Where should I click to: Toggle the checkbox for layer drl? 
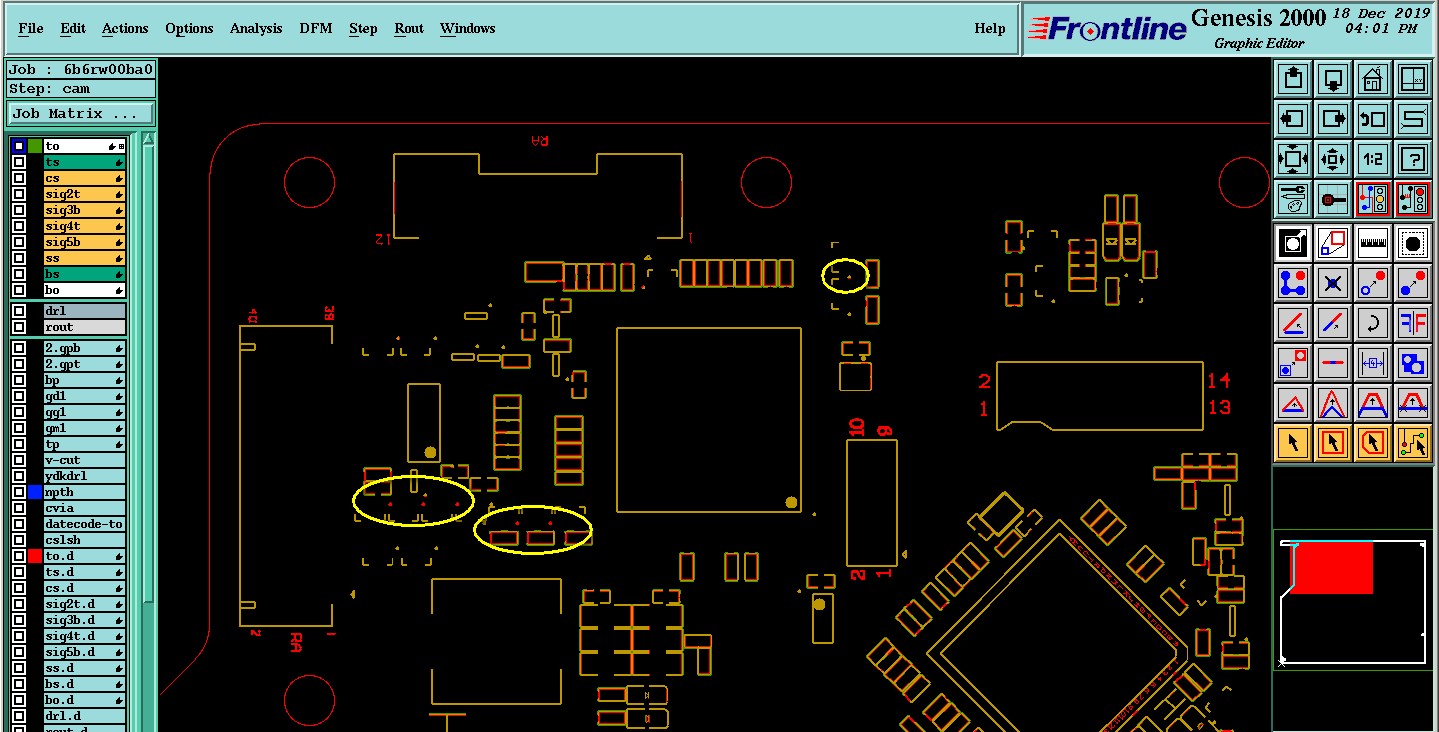click(x=19, y=311)
